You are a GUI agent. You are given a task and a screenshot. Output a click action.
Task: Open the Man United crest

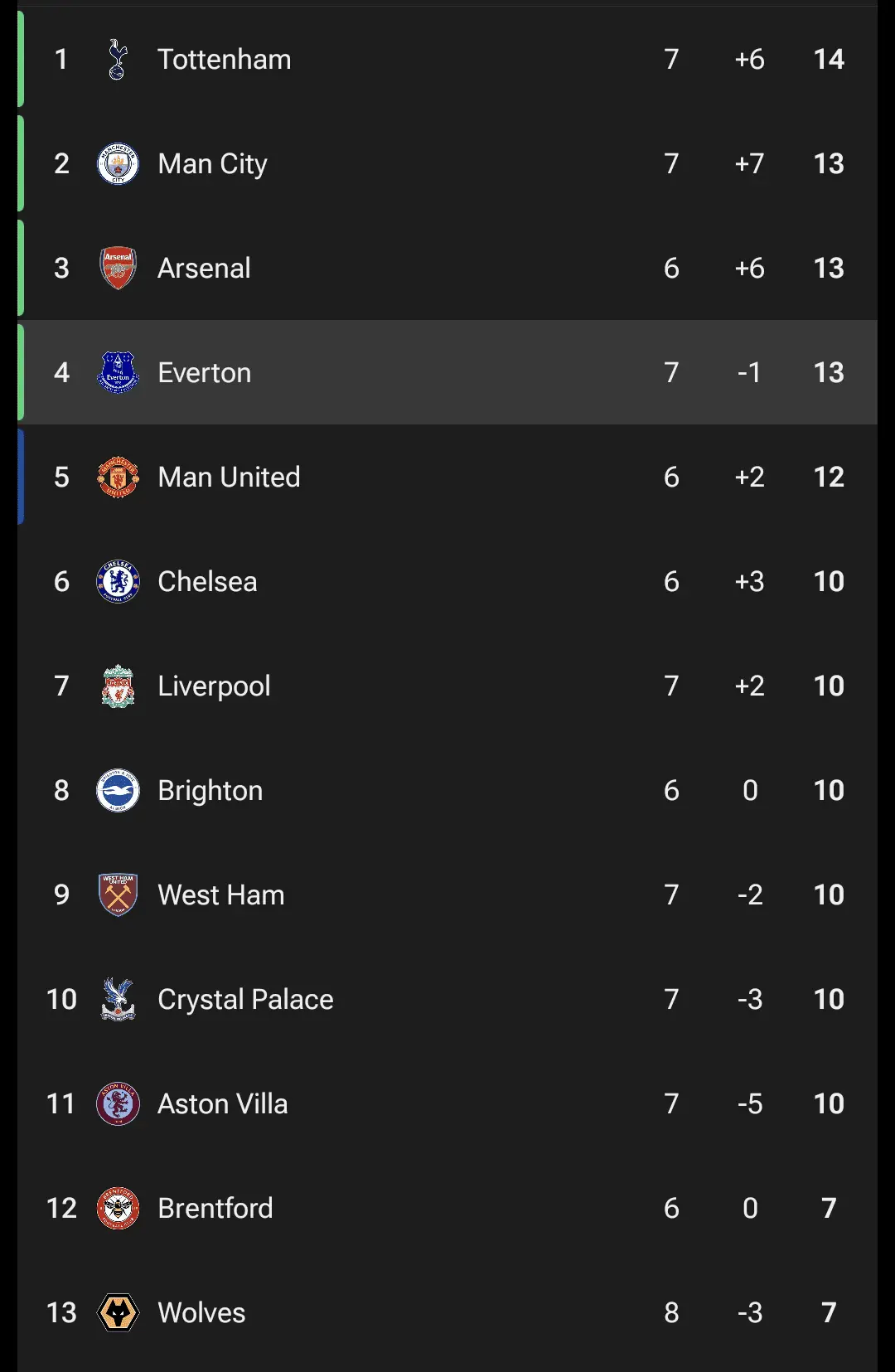point(118,478)
